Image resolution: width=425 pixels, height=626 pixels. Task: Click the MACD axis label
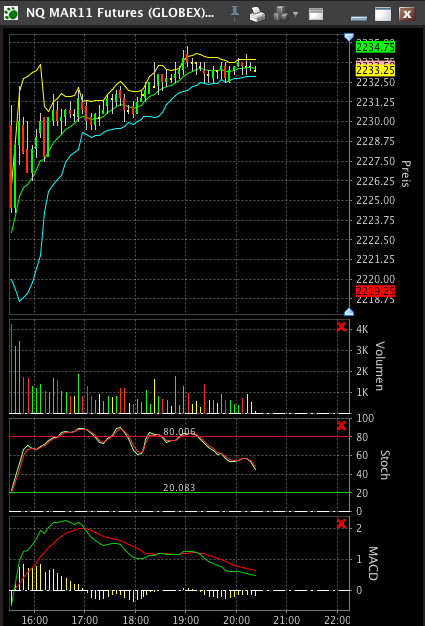coord(372,563)
